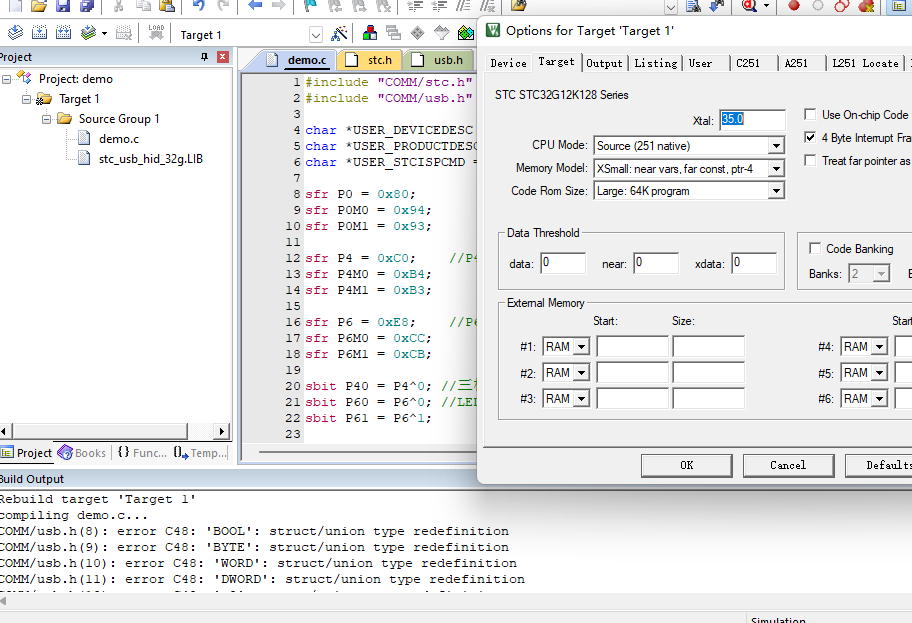Click the Batch Build icon
This screenshot has height=623, width=912.
[88, 33]
